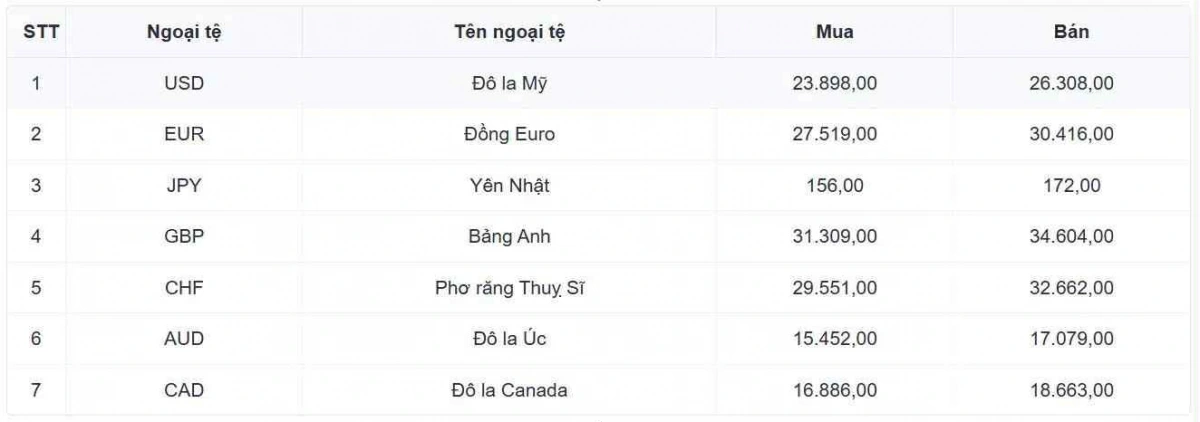This screenshot has width=1200, height=422.
Task: Select the JPY currency code cell
Action: click(184, 186)
